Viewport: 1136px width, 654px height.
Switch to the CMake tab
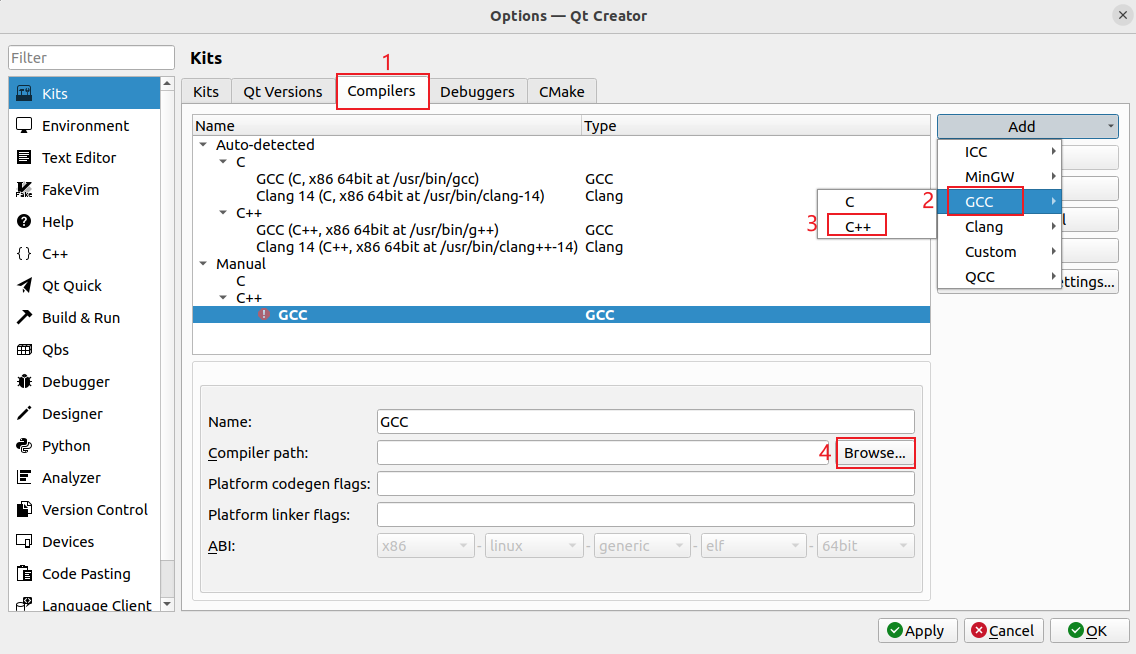pyautogui.click(x=561, y=92)
